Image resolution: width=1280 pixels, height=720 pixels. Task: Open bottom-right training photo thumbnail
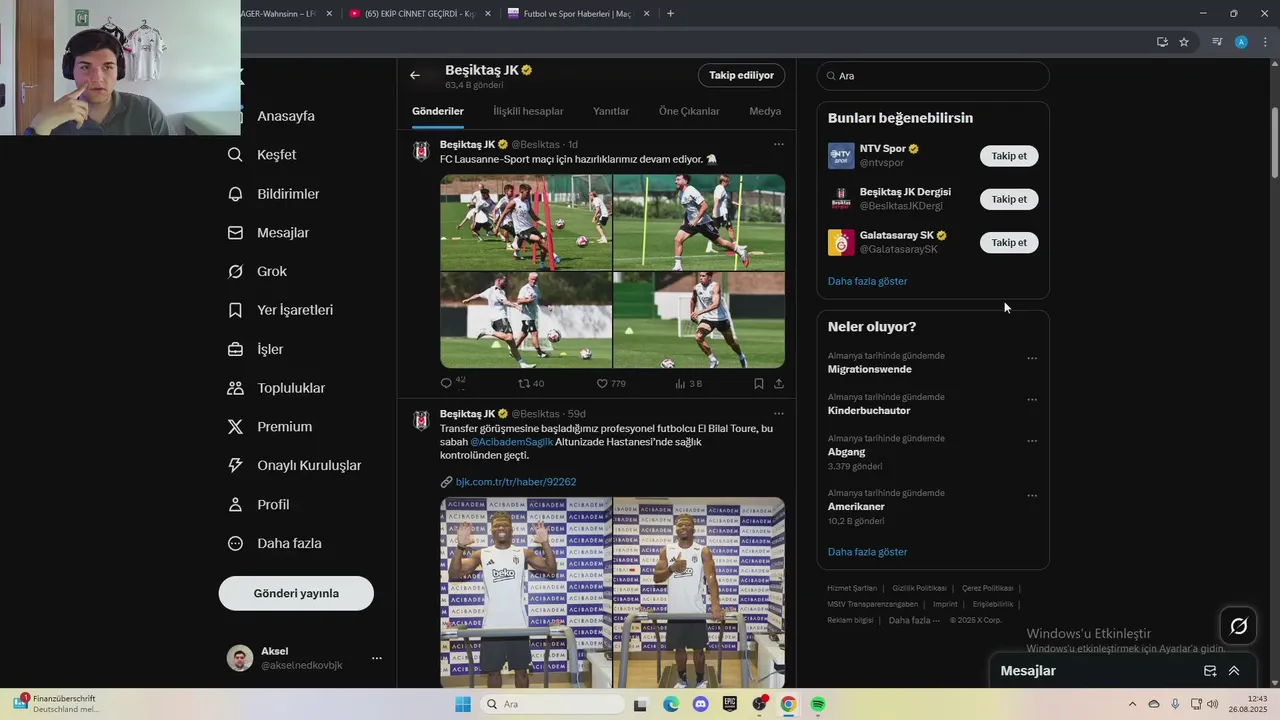point(699,320)
